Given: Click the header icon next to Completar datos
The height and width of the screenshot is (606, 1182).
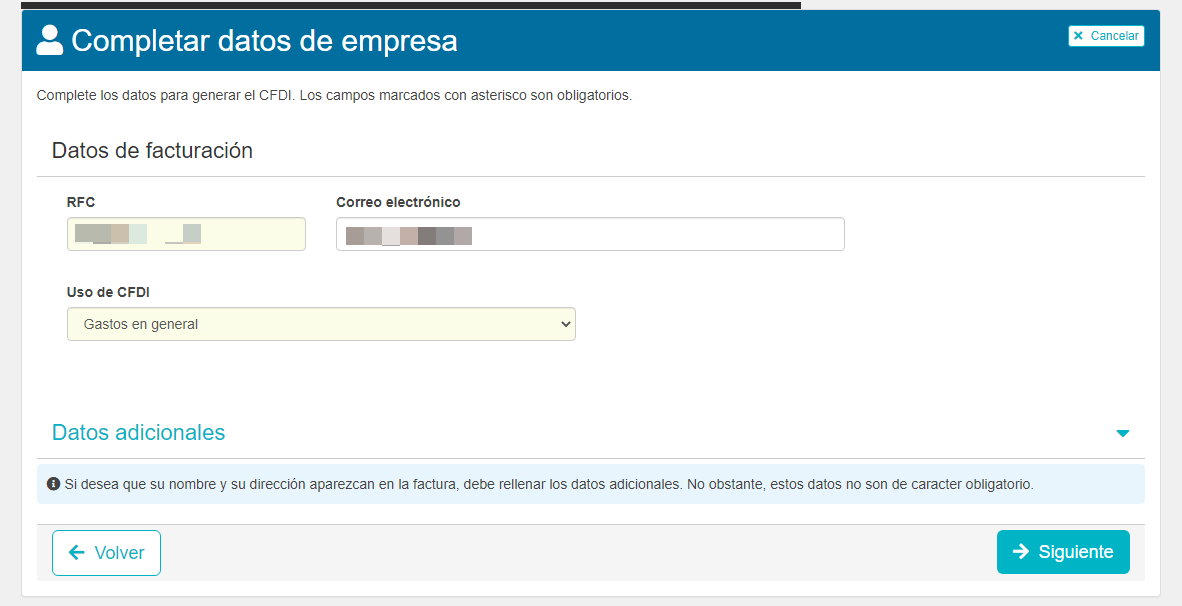Looking at the screenshot, I should pyautogui.click(x=49, y=41).
